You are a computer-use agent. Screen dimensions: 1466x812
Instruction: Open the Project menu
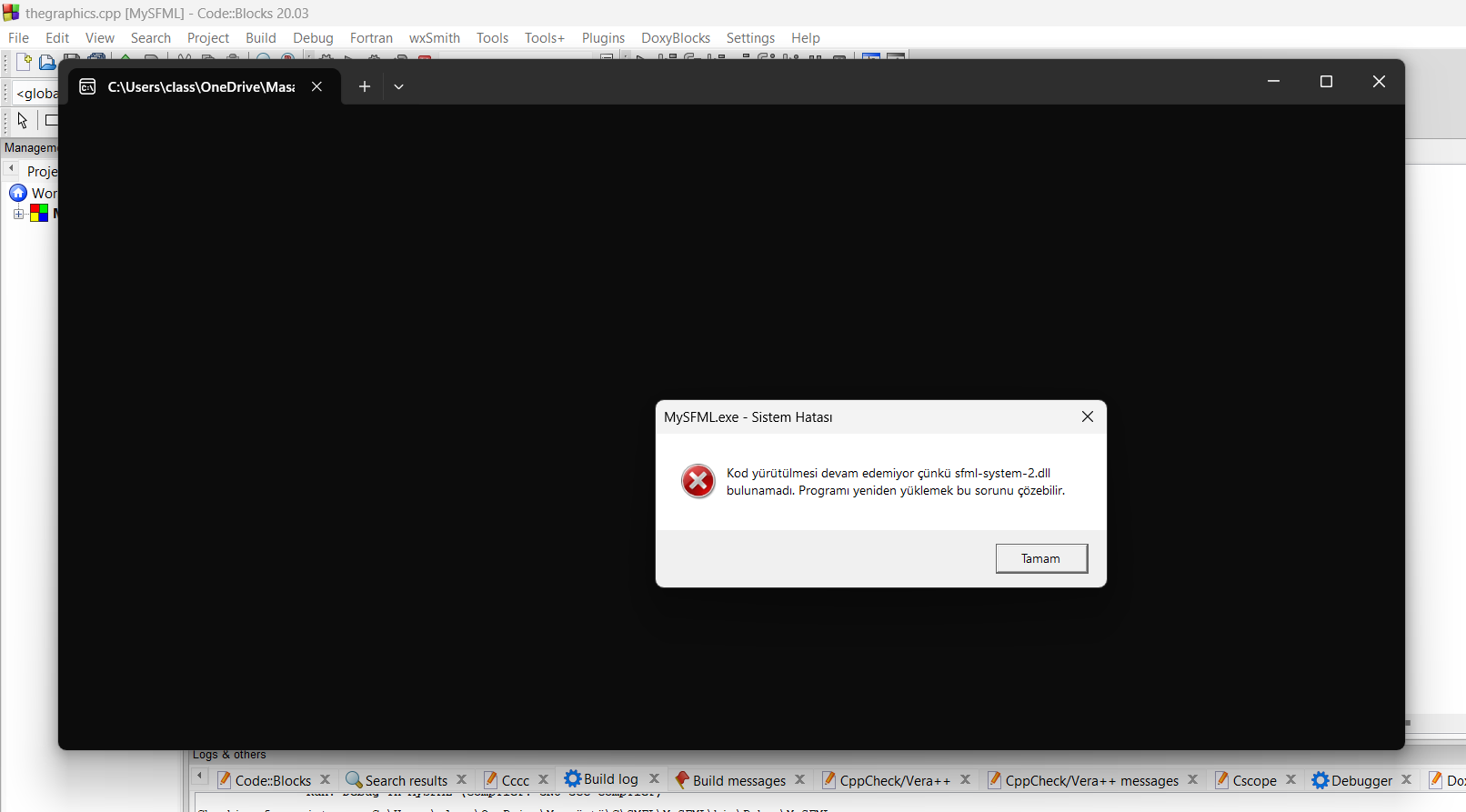[x=208, y=37]
